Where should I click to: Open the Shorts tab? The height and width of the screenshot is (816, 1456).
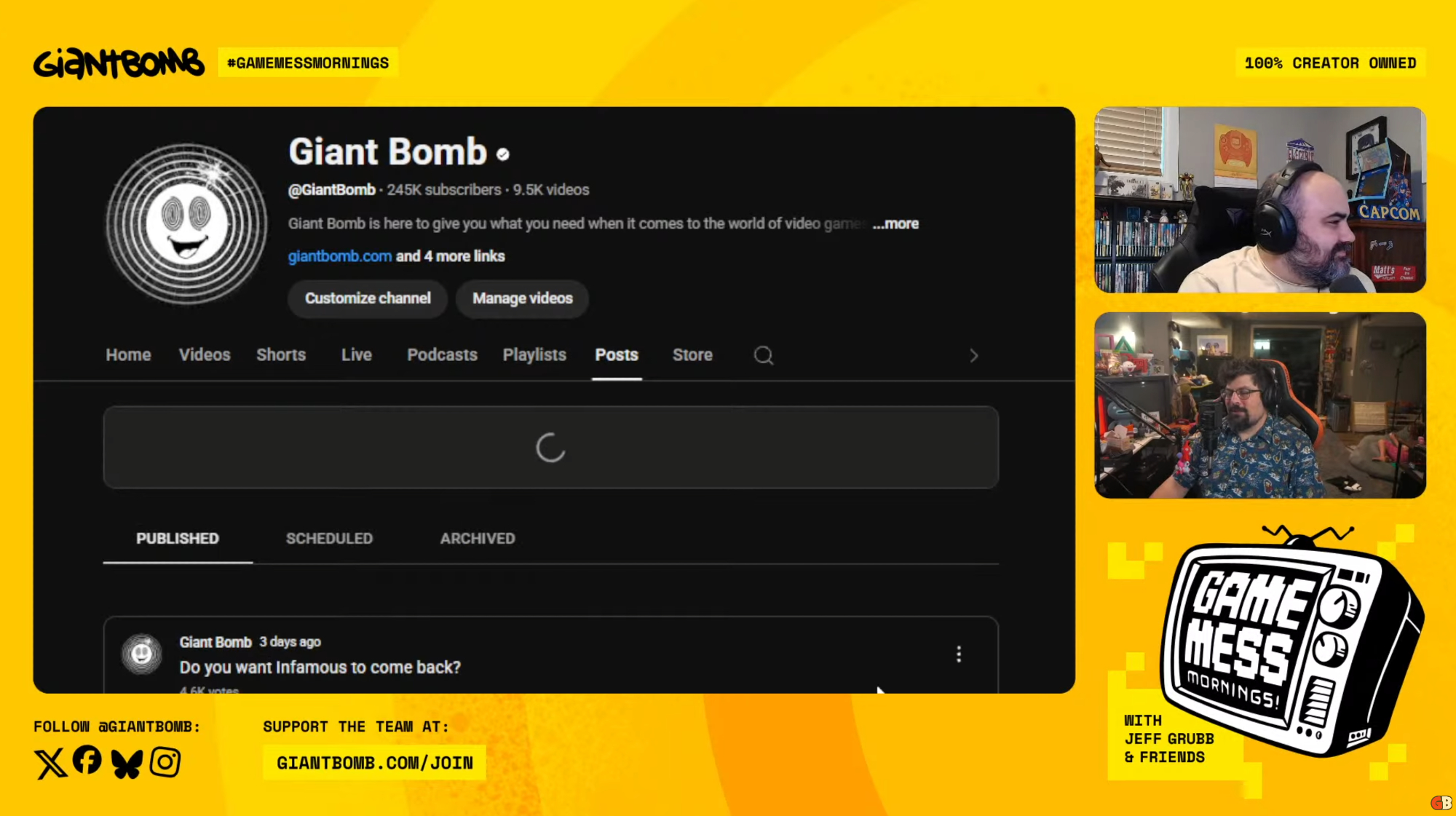(x=281, y=355)
